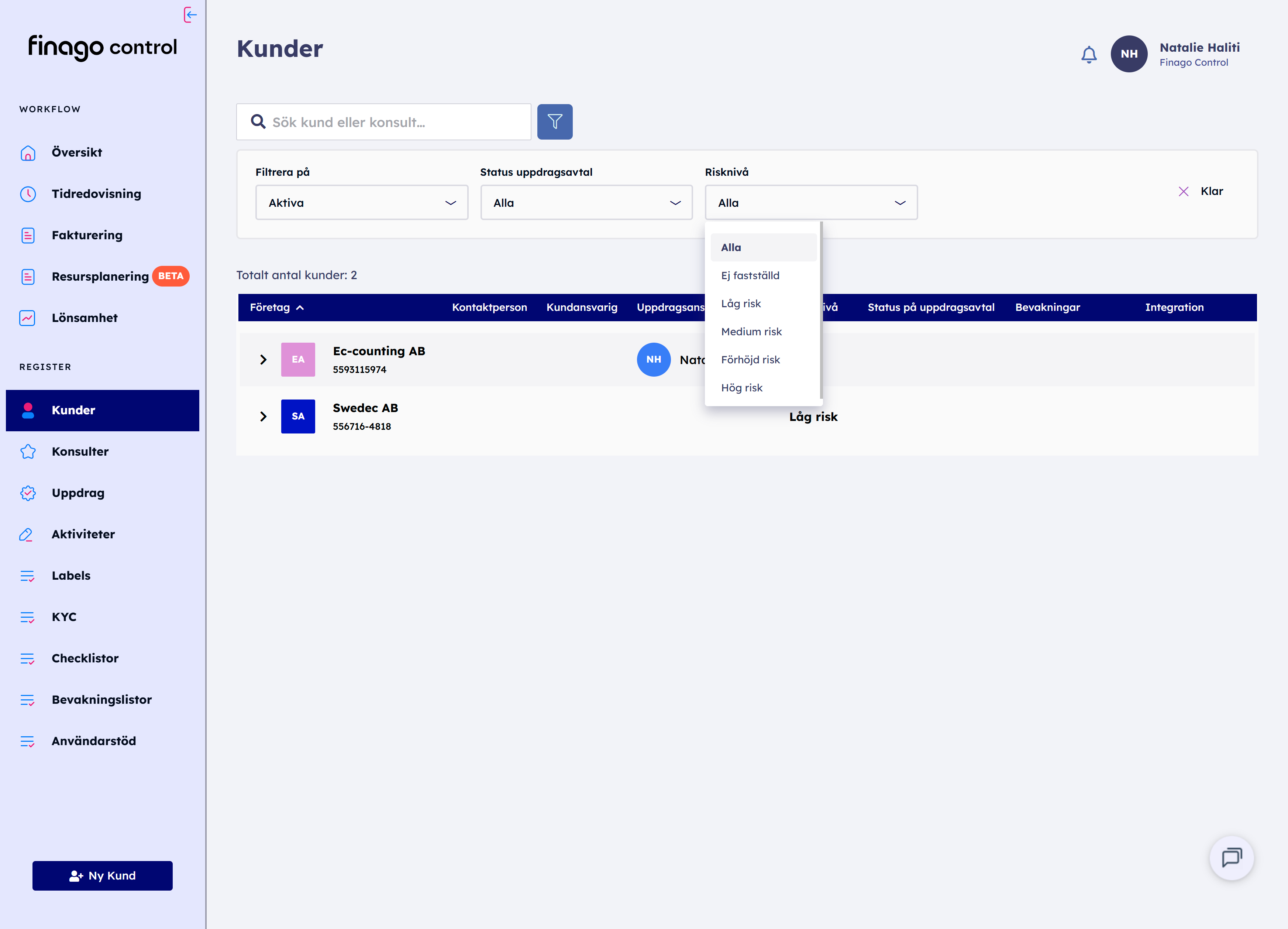This screenshot has height=929, width=1288.
Task: Open Översikt via its home icon
Action: [x=28, y=153]
